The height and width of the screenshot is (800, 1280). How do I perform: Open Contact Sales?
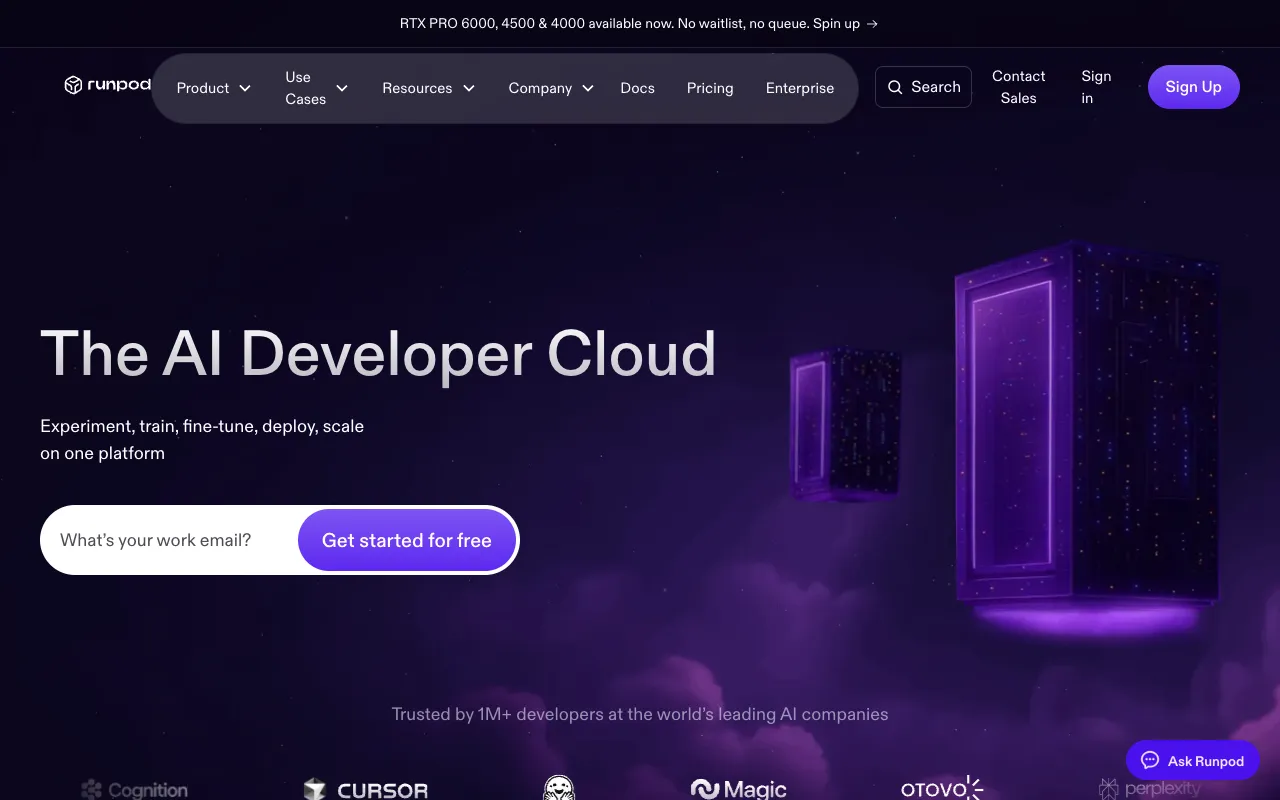click(x=1018, y=87)
